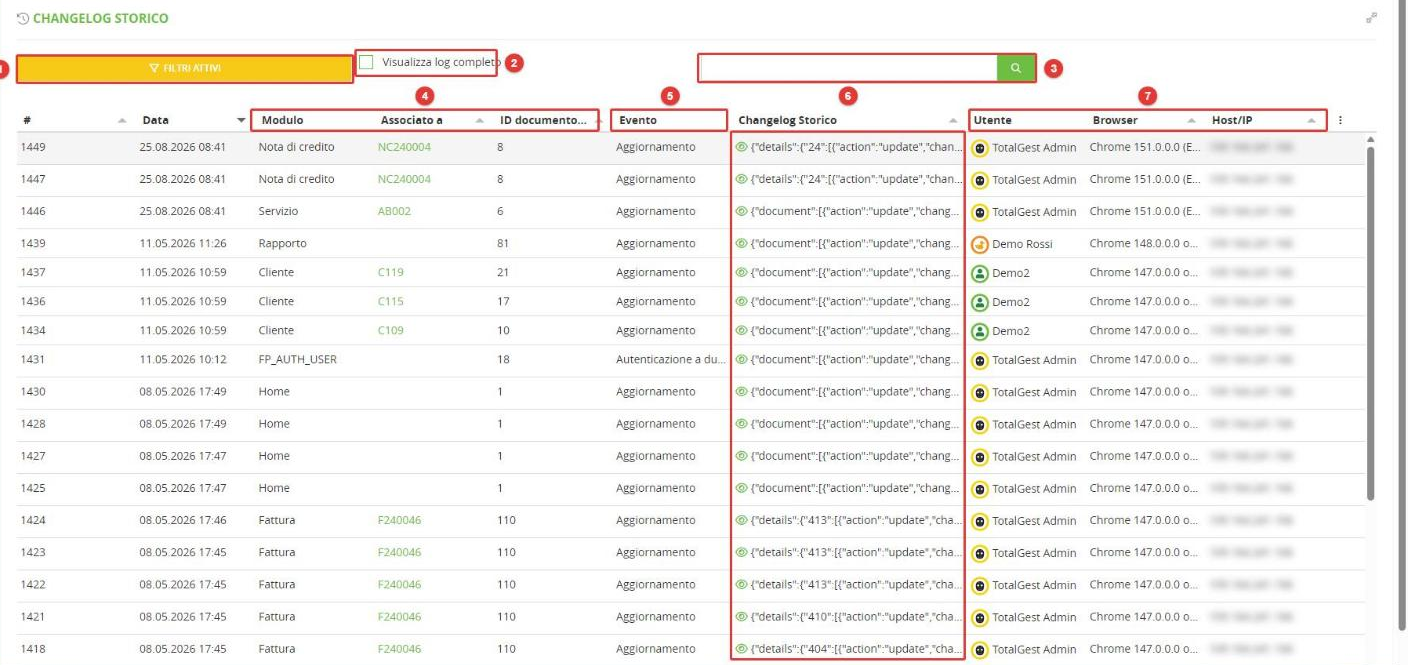The width and height of the screenshot is (1408, 665).
Task: Click the eye icon in row 1439
Action: pos(741,244)
